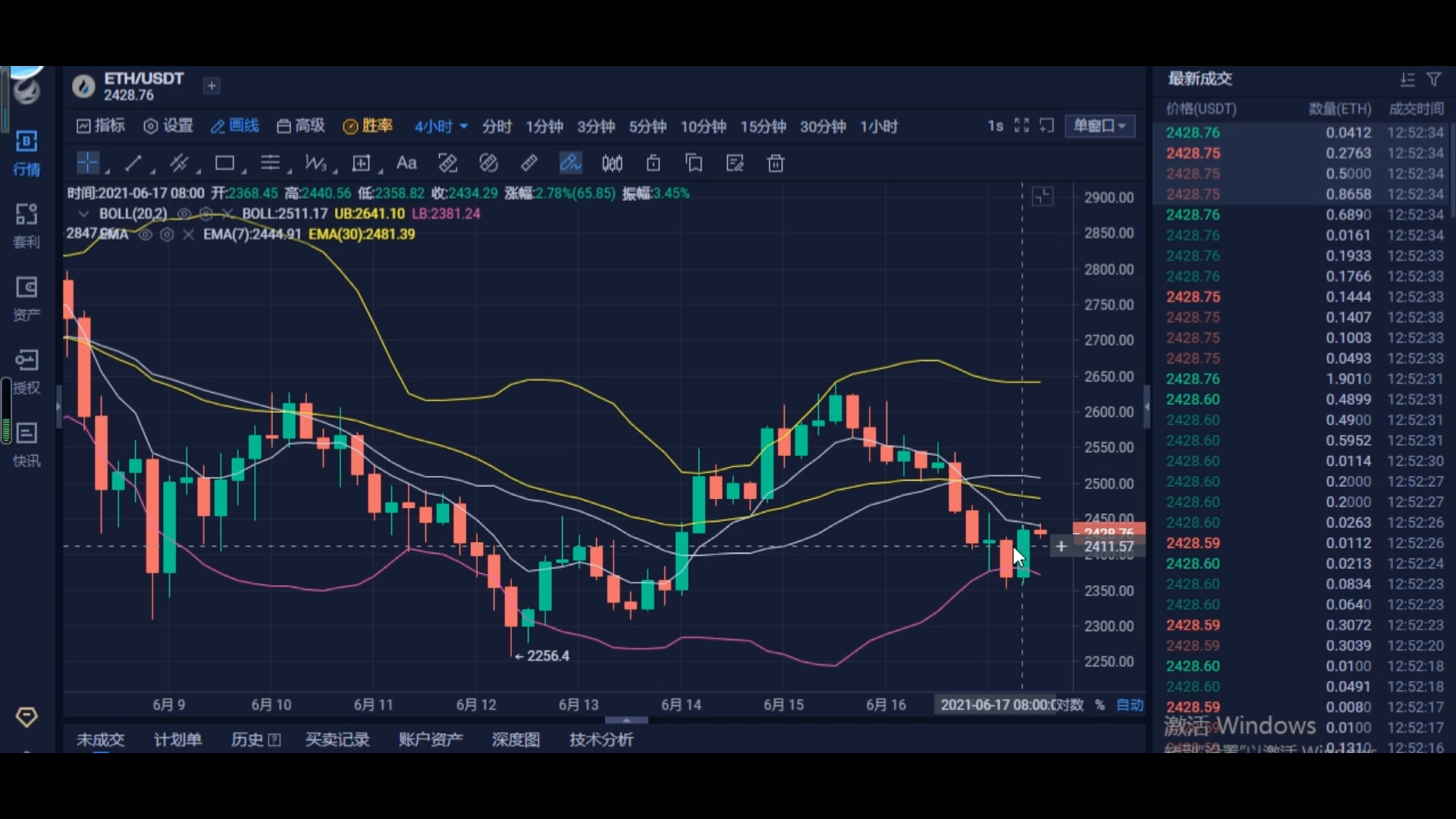Switch to 30分钟 timeframe

click(x=823, y=126)
